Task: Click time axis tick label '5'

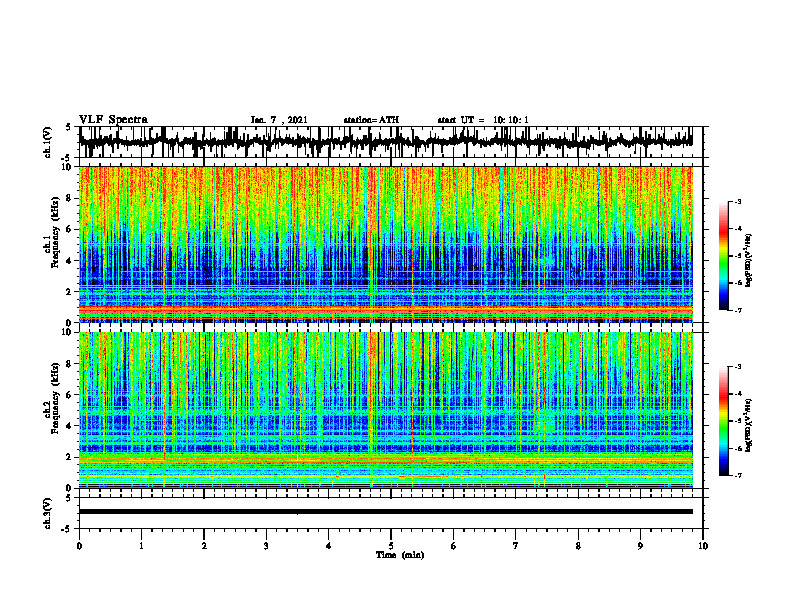Action: (x=391, y=546)
